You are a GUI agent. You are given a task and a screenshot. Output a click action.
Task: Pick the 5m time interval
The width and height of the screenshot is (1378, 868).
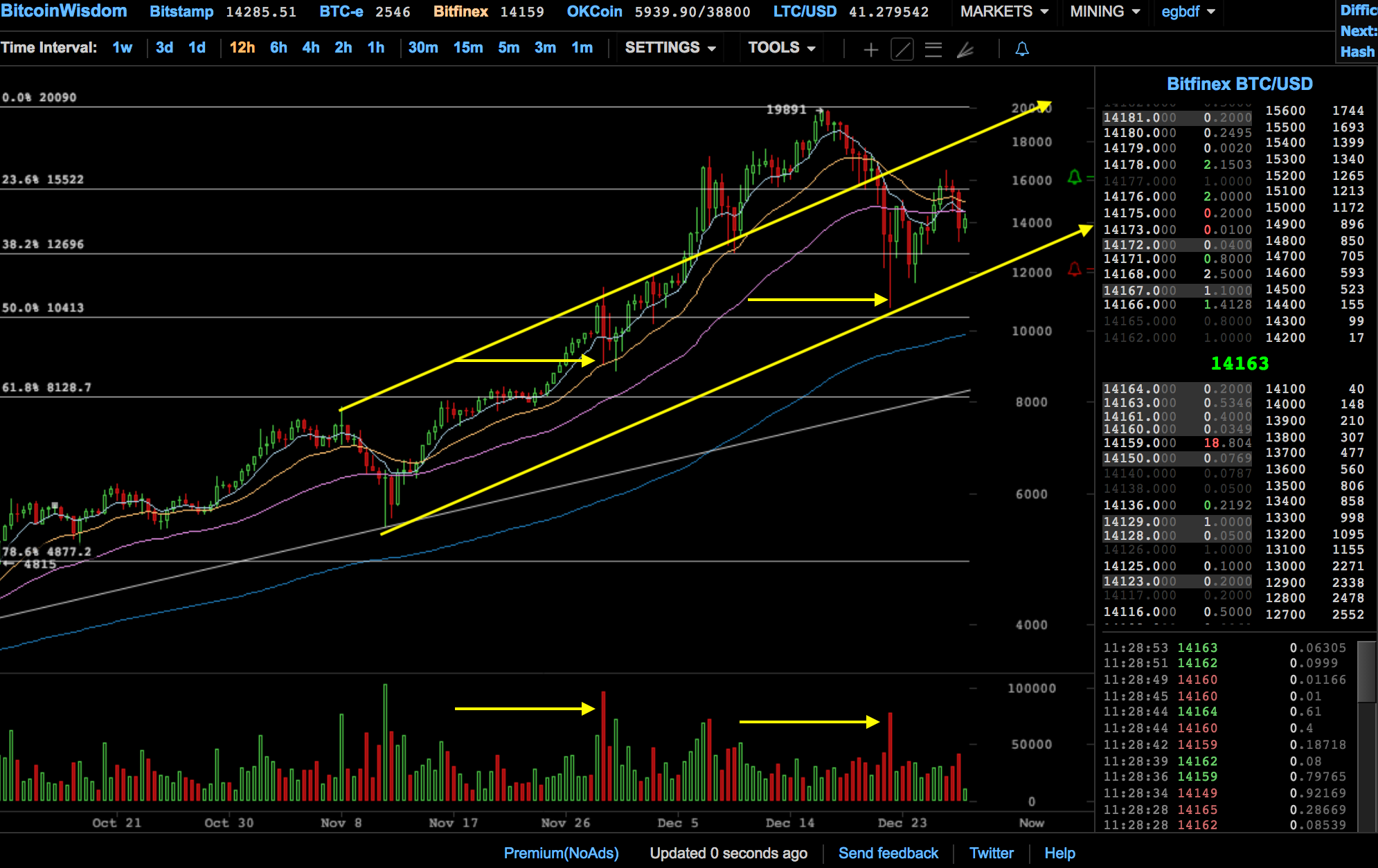click(509, 48)
